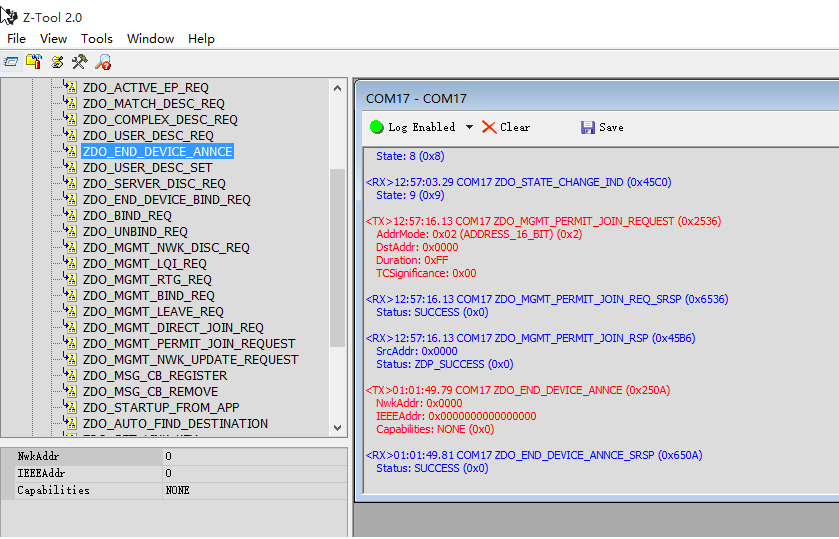Select ZDO_AUTO_FIND_DESTINATION command
The height and width of the screenshot is (539, 839).
point(175,424)
